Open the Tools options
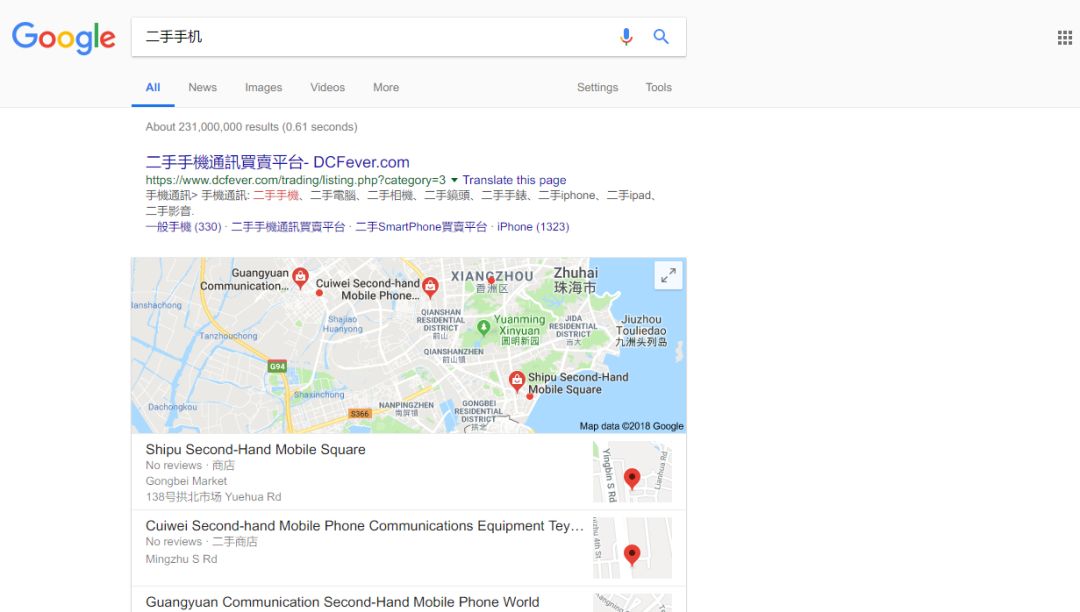Viewport: 1080px width, 612px height. pyautogui.click(x=658, y=87)
